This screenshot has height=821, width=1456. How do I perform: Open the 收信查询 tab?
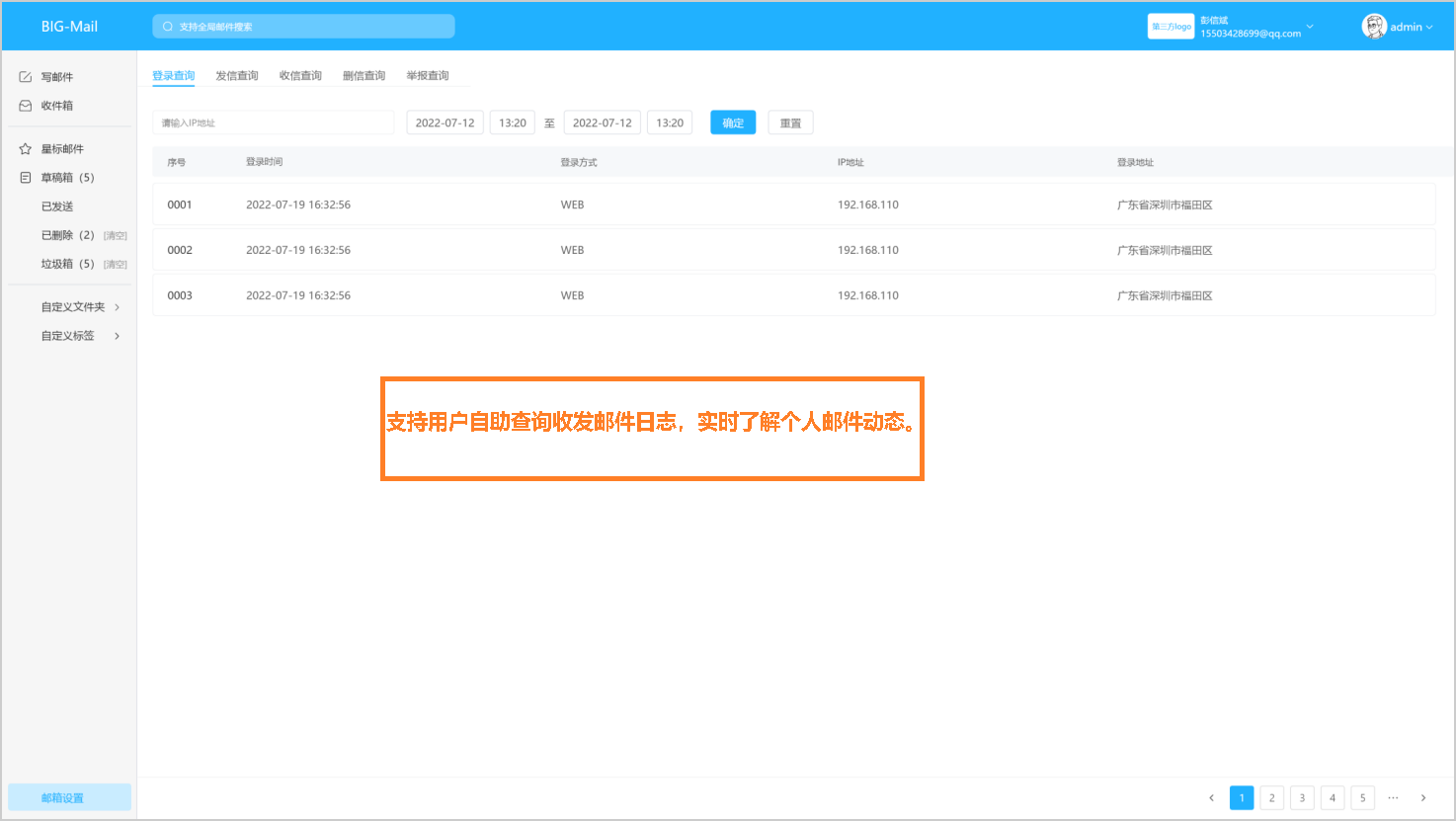(300, 74)
